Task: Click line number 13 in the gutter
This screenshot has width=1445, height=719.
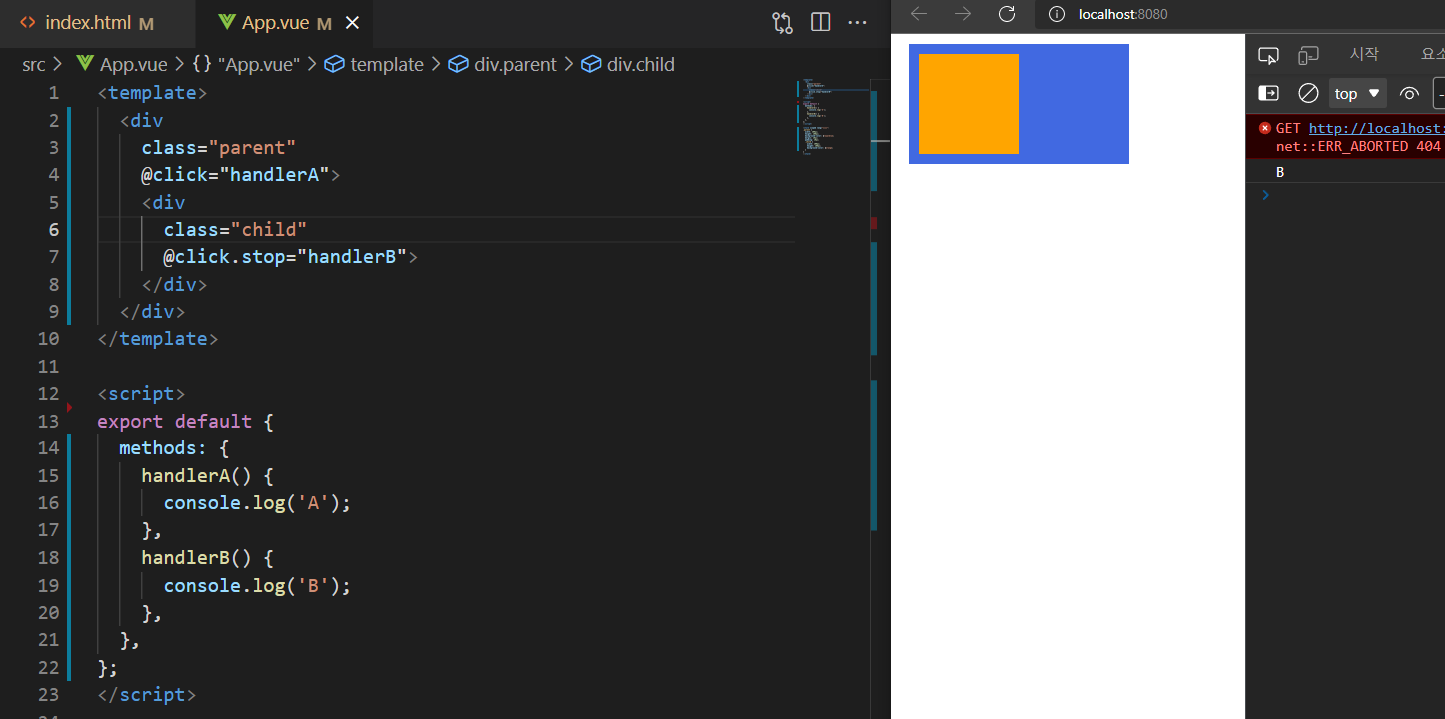Action: [x=48, y=421]
